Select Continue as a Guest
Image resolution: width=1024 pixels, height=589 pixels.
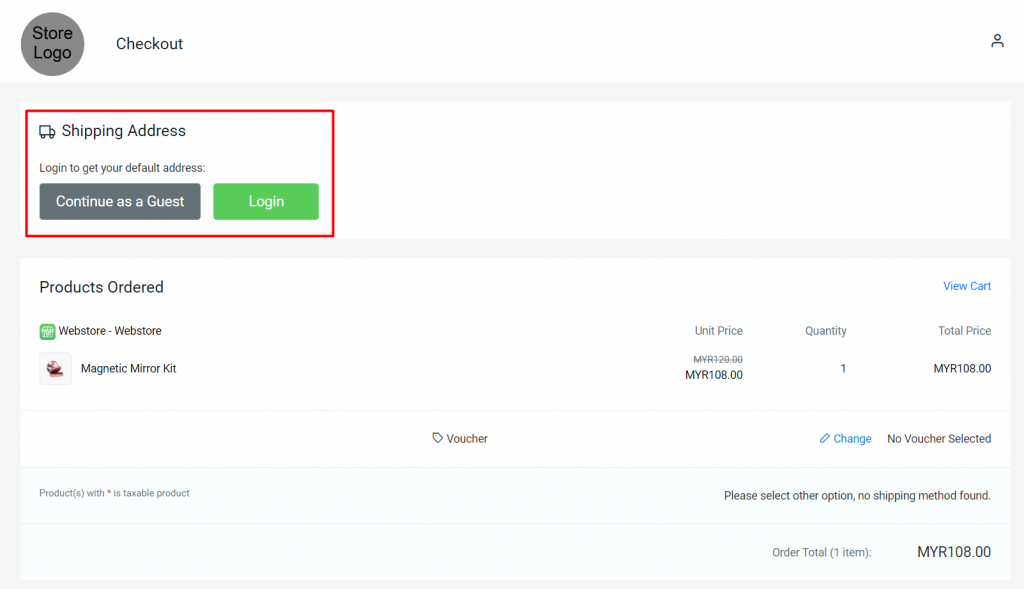tap(119, 201)
